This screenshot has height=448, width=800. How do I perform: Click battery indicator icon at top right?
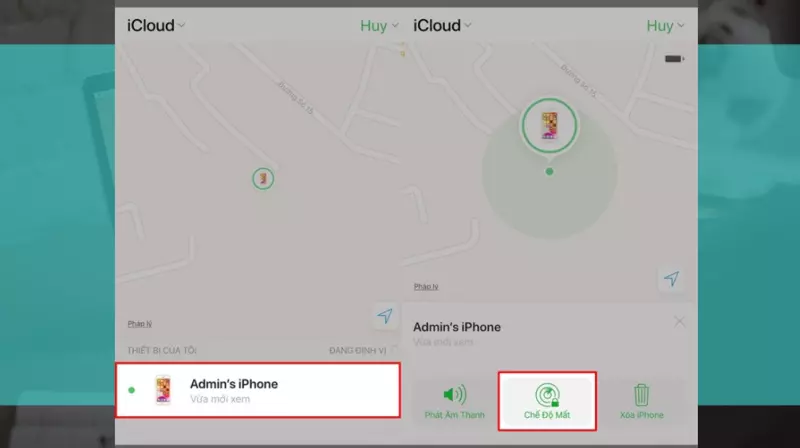point(674,59)
